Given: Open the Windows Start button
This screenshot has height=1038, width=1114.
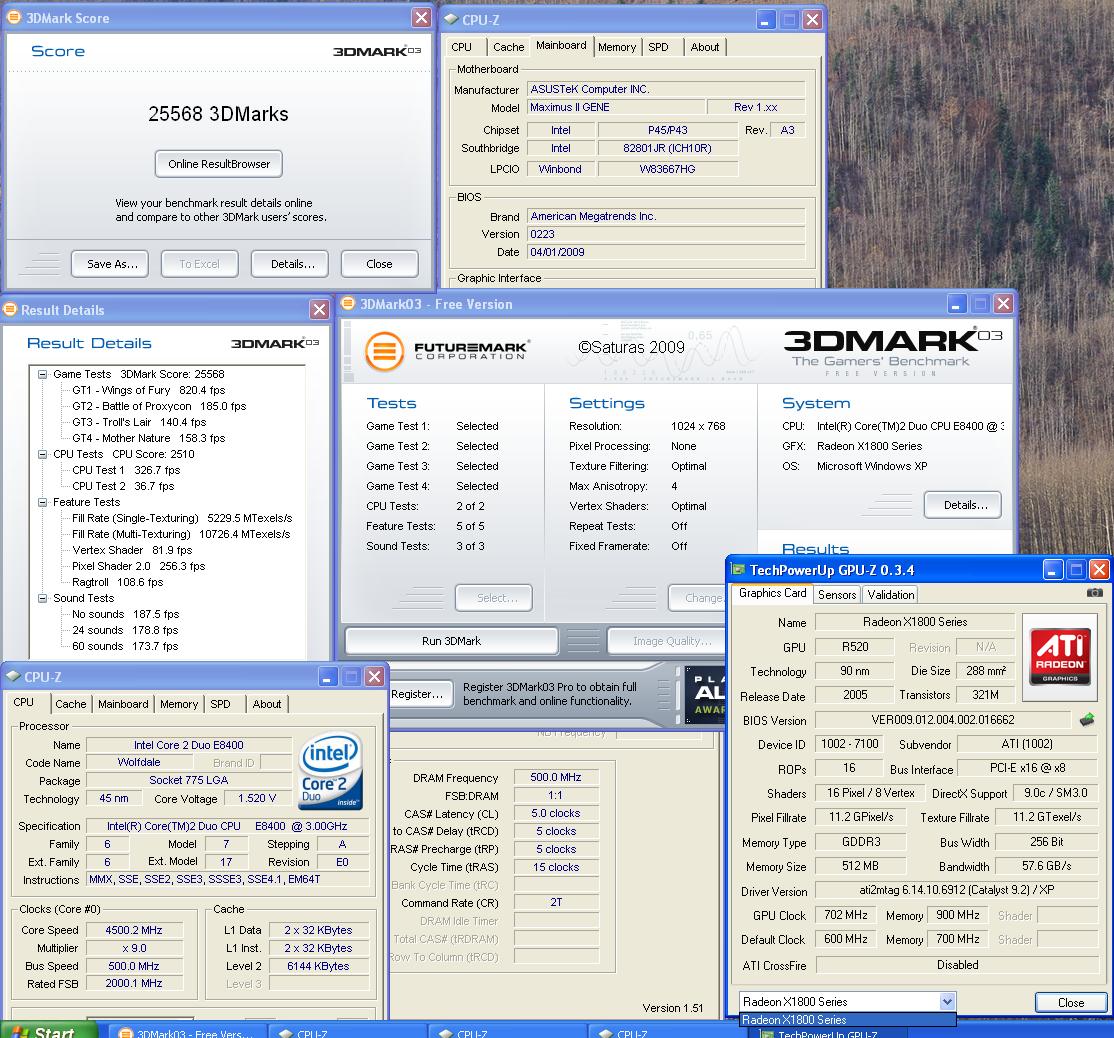Looking at the screenshot, I should (48, 1031).
